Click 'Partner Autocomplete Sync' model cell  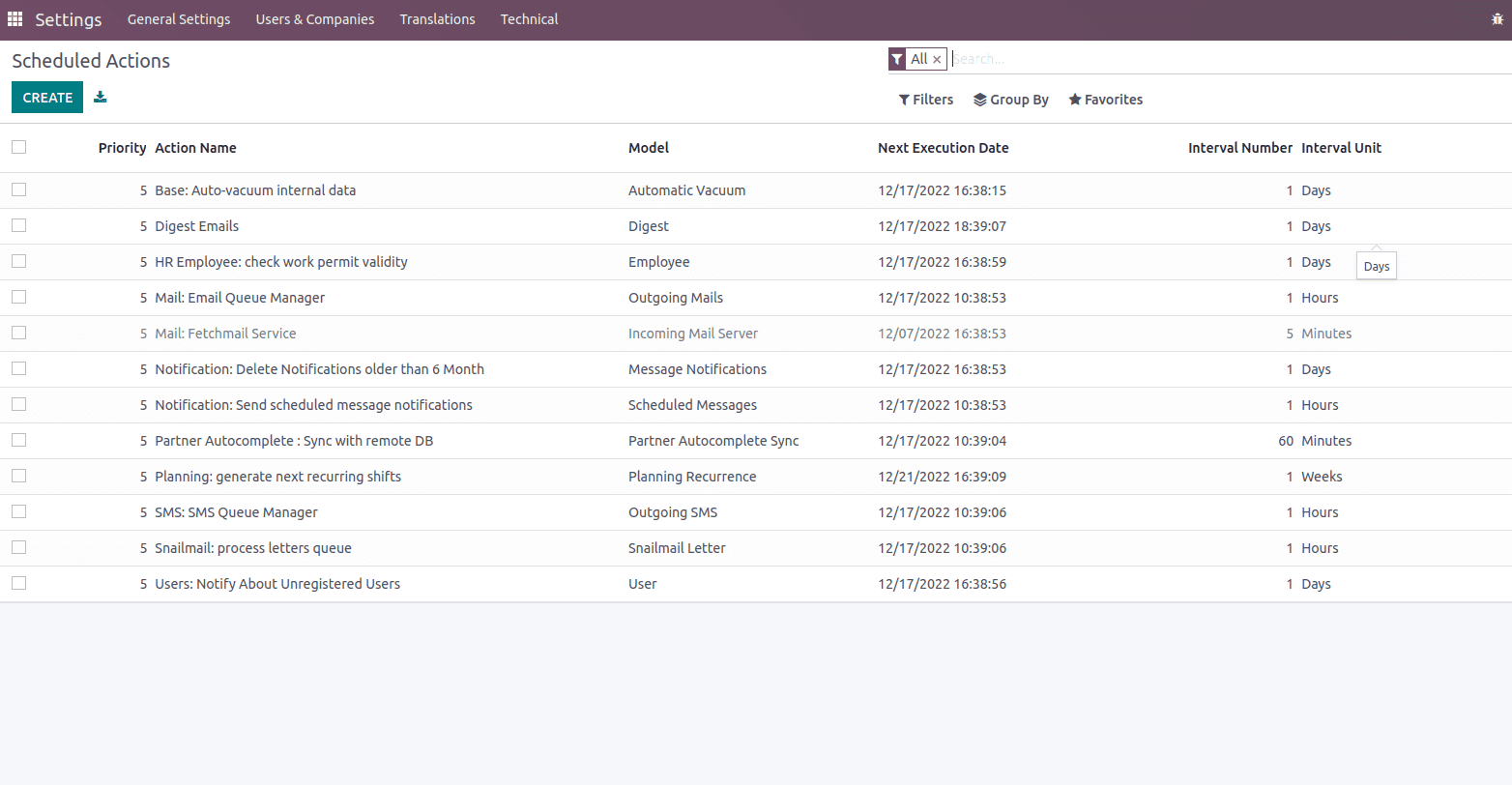point(713,441)
